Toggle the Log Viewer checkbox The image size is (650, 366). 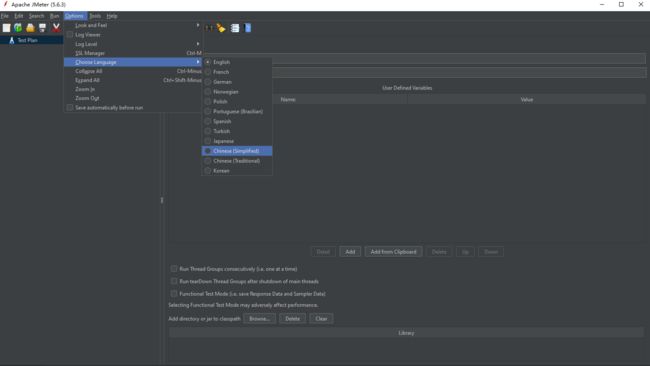pyautogui.click(x=70, y=34)
